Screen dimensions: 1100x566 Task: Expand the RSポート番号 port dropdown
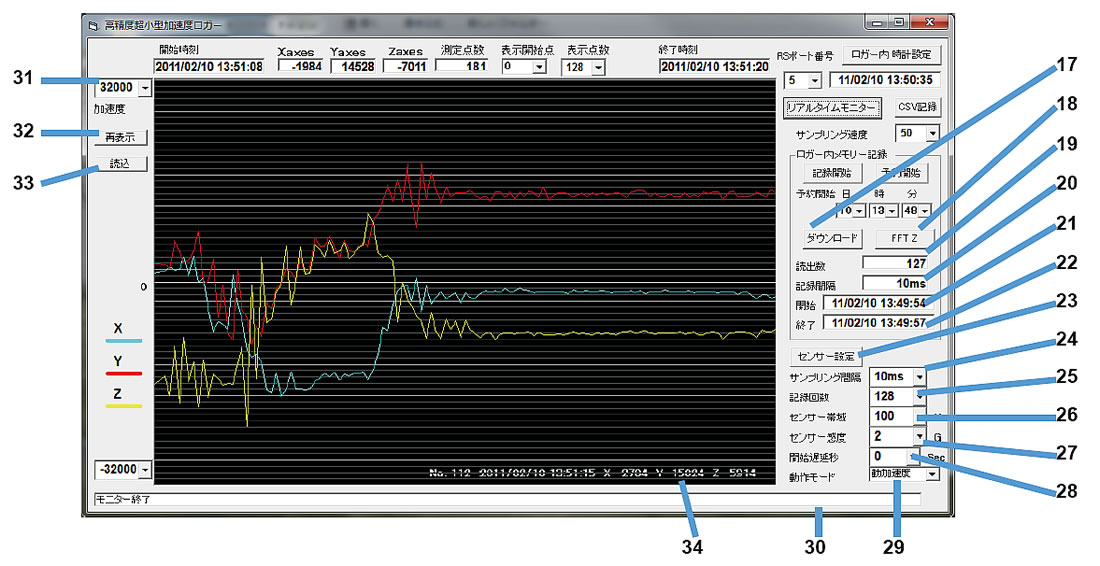pyautogui.click(x=813, y=79)
